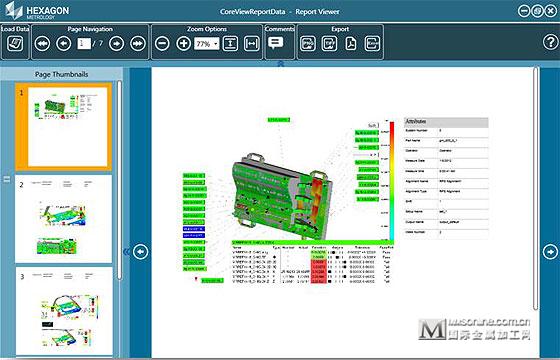Screen dimensions: 560x360
Task: Fit page to width
Action: [x=252, y=44]
